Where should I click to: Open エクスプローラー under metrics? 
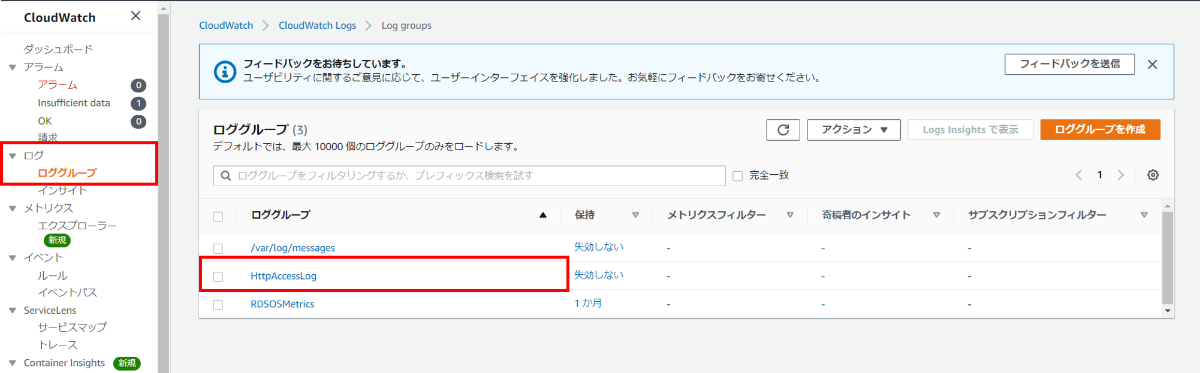(77, 226)
